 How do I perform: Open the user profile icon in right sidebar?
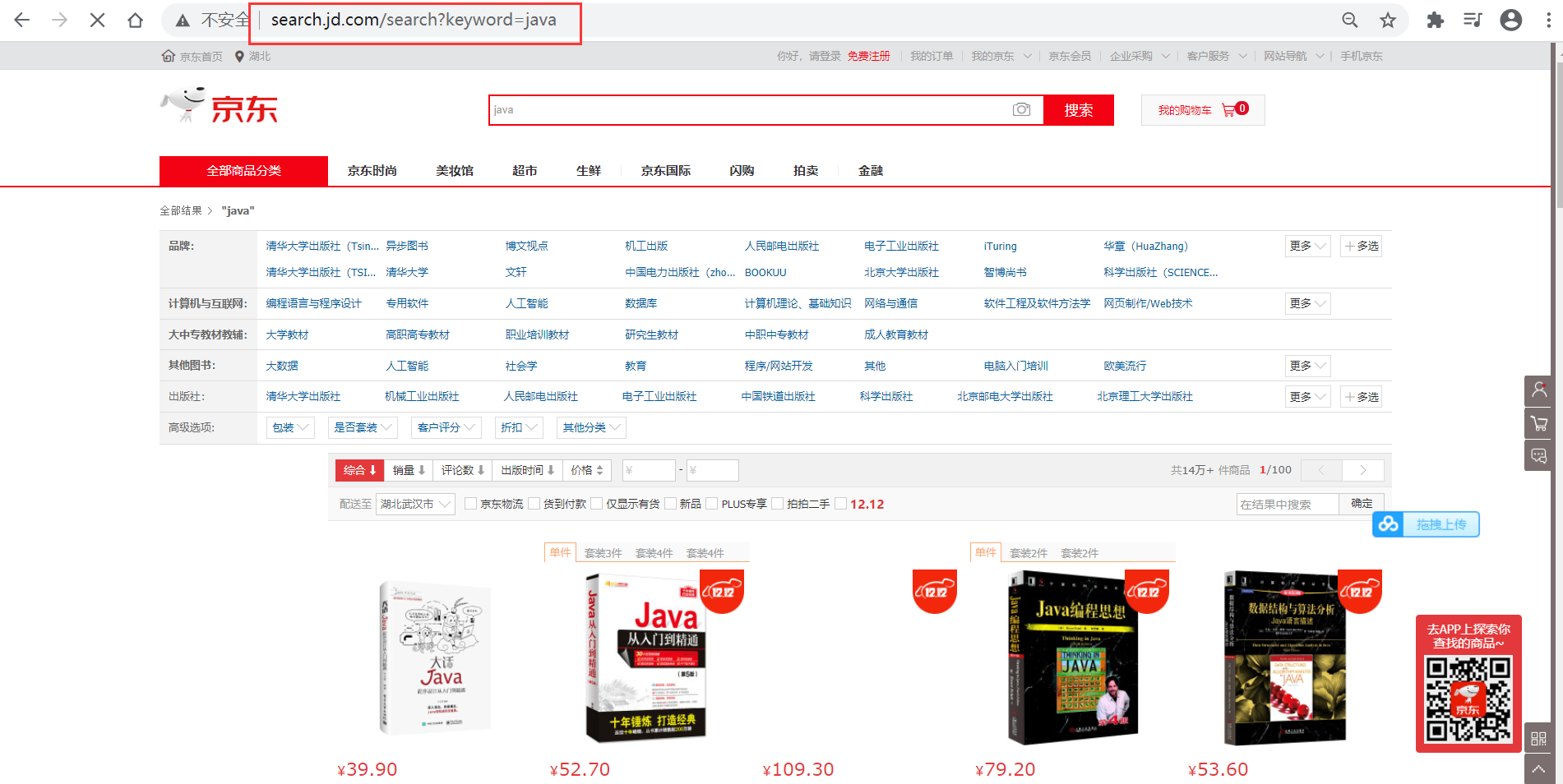[x=1538, y=390]
